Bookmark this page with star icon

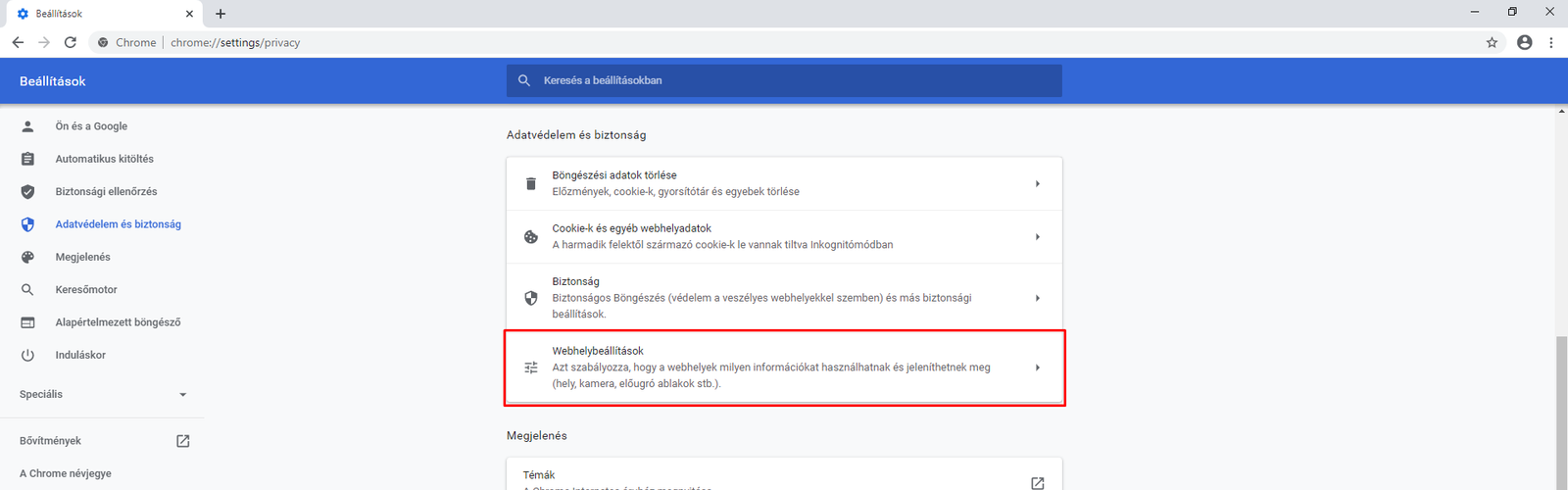pyautogui.click(x=1492, y=42)
